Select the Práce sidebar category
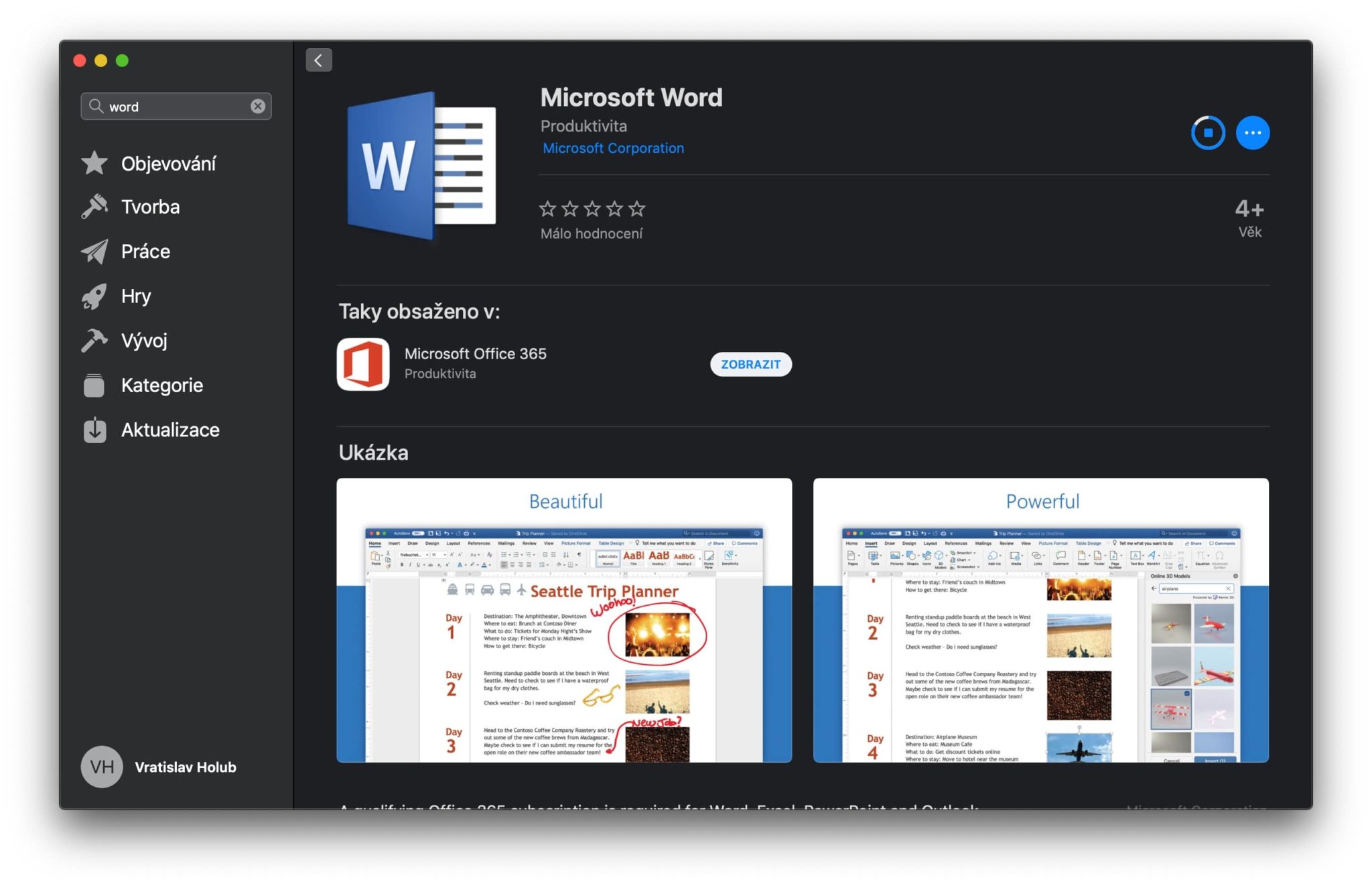Screen dimensions: 1372x888 [145, 251]
